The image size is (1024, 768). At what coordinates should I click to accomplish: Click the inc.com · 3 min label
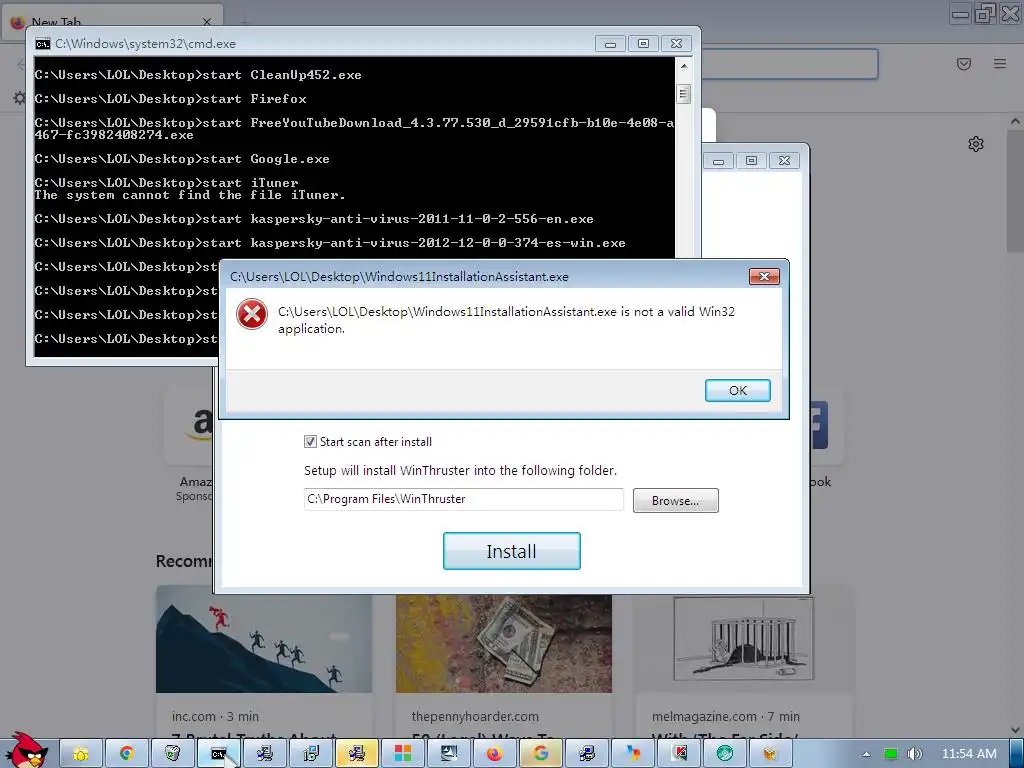216,716
